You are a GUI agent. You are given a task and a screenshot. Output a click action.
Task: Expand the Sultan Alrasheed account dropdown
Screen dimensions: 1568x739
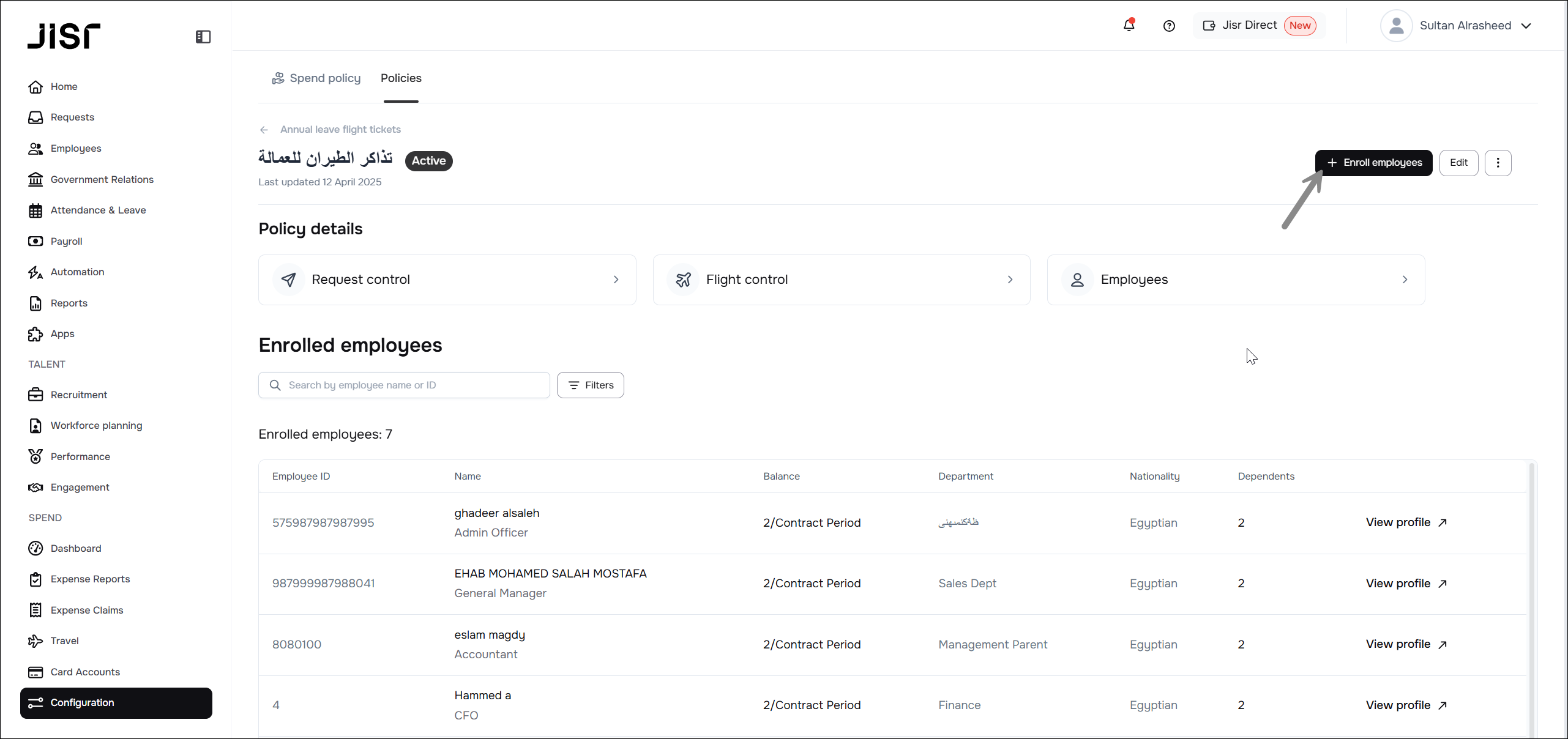tap(1526, 26)
